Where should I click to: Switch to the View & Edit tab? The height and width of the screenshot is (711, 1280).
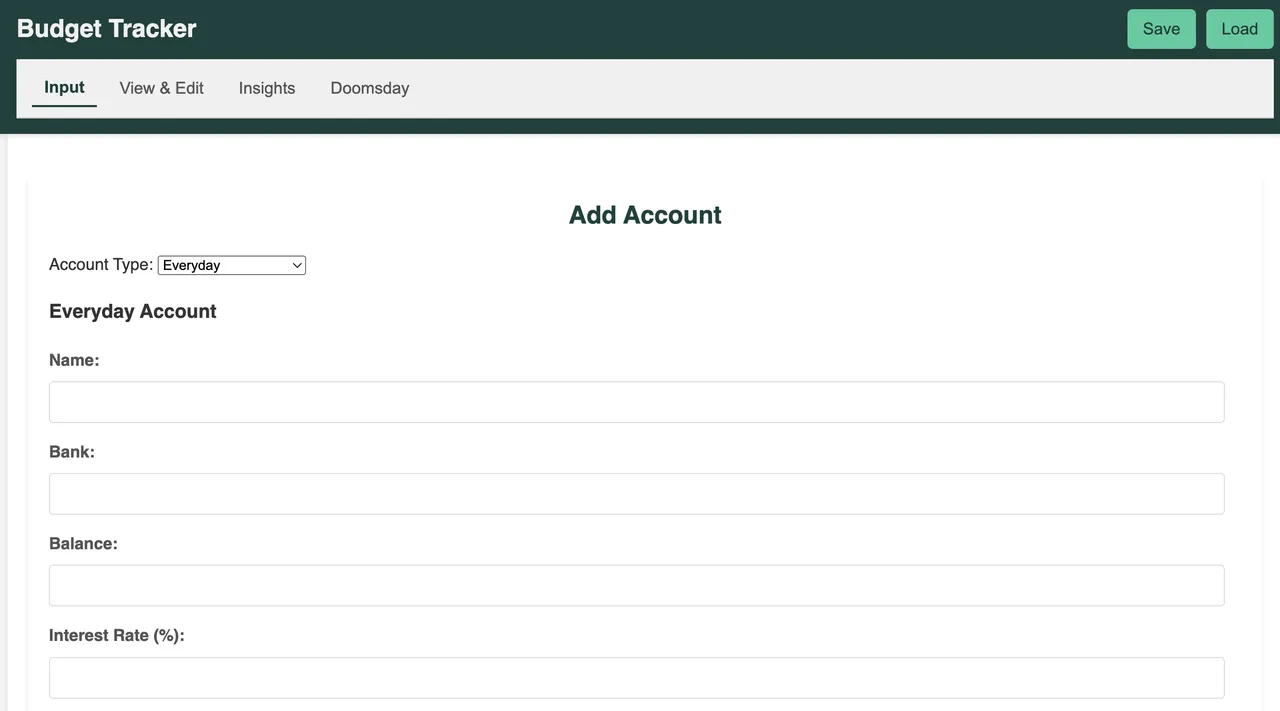coord(162,88)
